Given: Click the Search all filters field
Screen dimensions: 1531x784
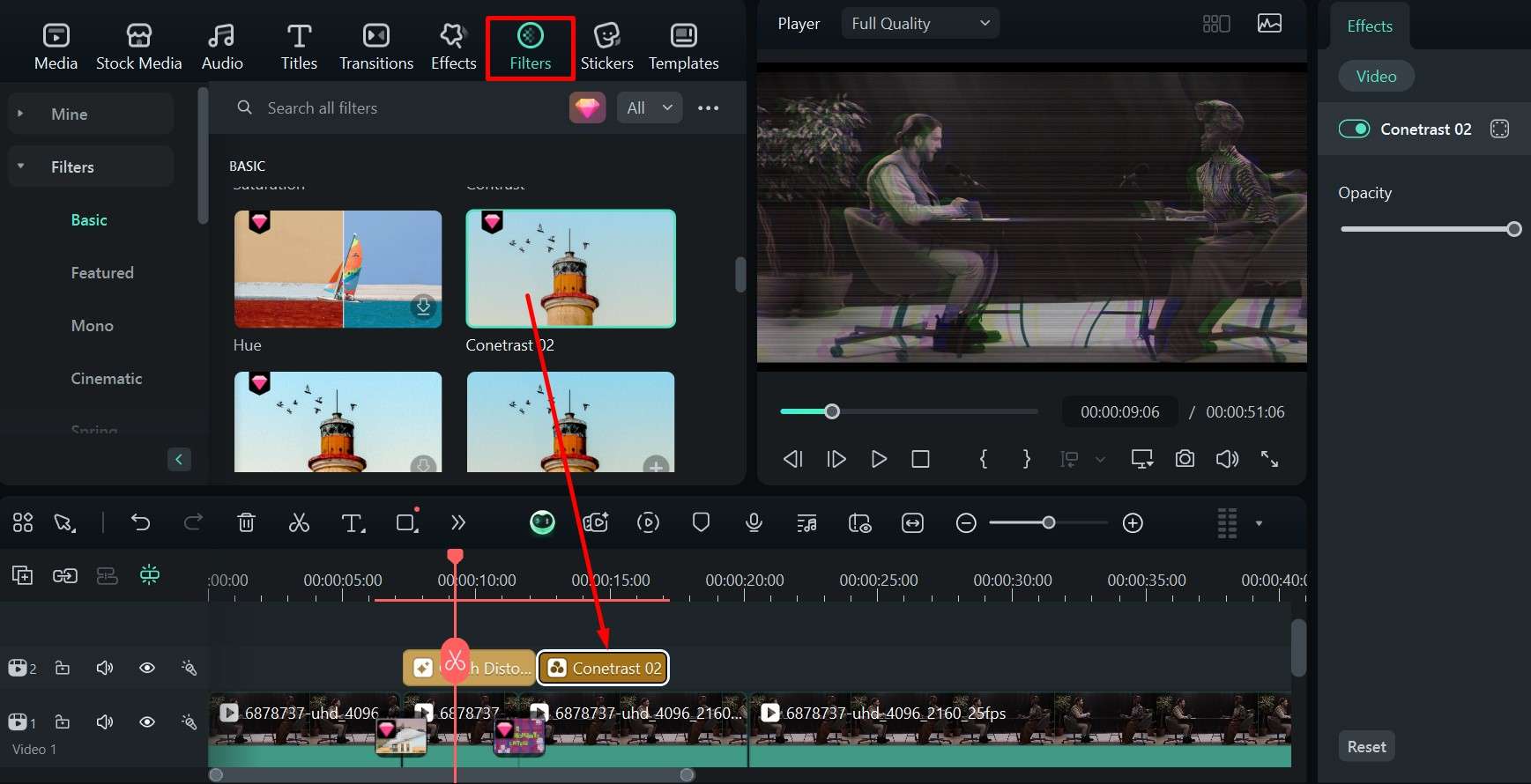Looking at the screenshot, I should pyautogui.click(x=397, y=107).
